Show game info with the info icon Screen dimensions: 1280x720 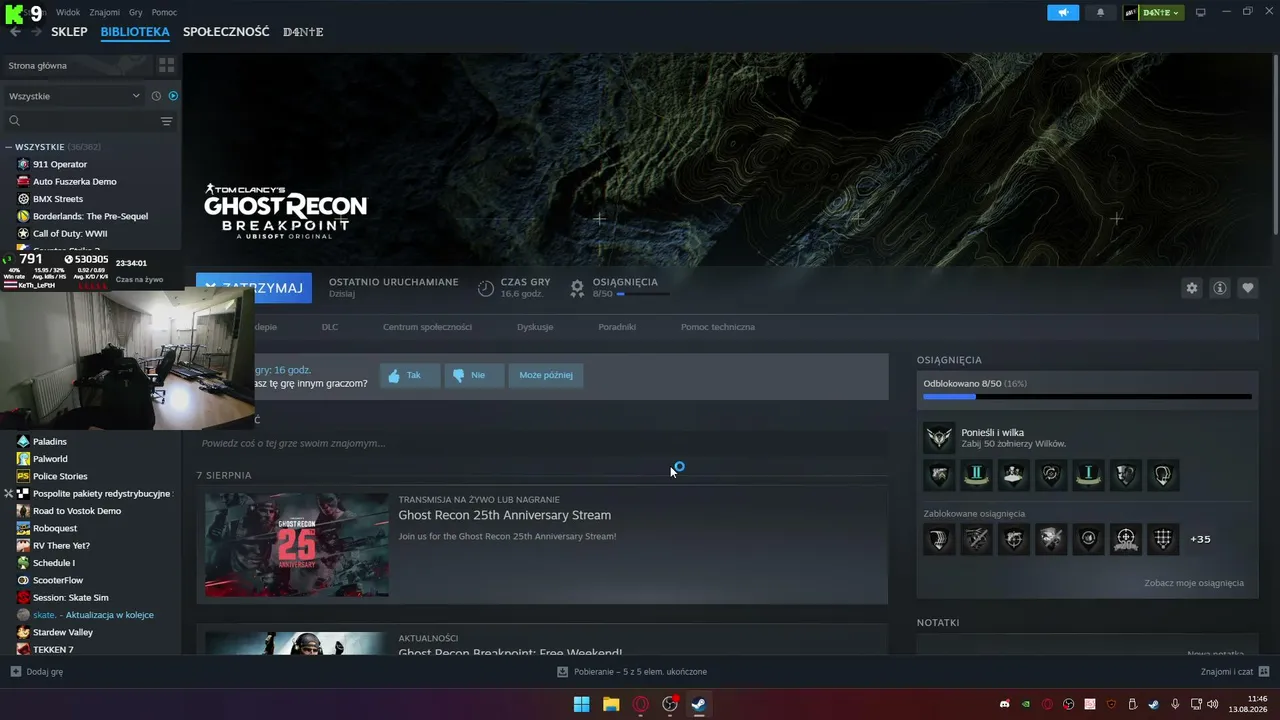pos(1220,288)
